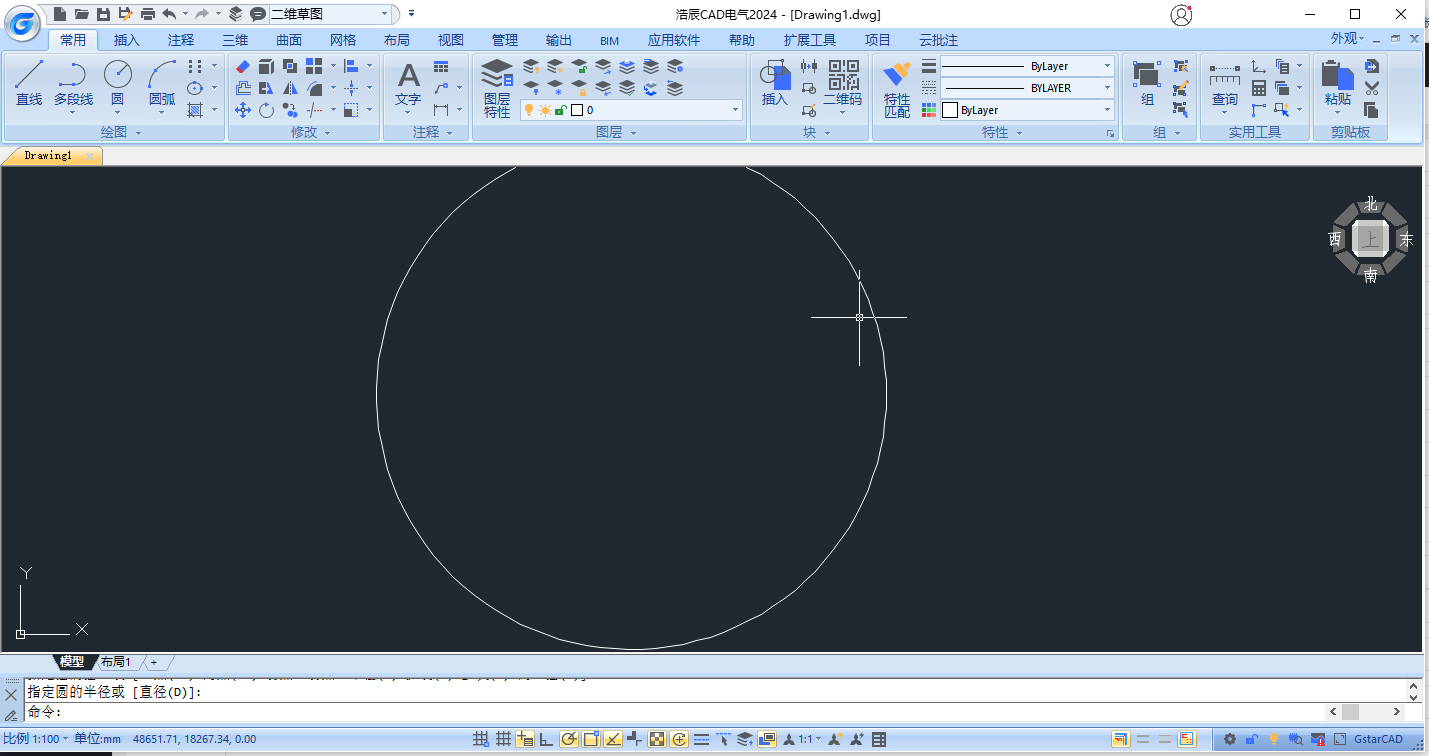Click the Mirror tool icon

click(x=290, y=89)
